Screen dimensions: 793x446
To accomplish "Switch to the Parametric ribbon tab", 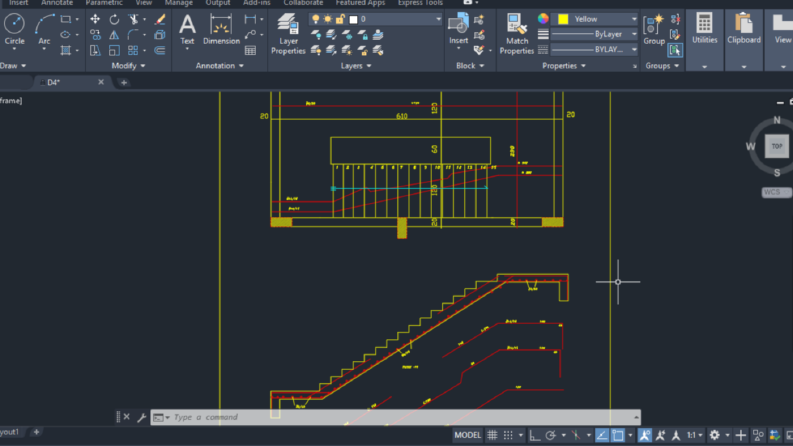I will pyautogui.click(x=104, y=3).
